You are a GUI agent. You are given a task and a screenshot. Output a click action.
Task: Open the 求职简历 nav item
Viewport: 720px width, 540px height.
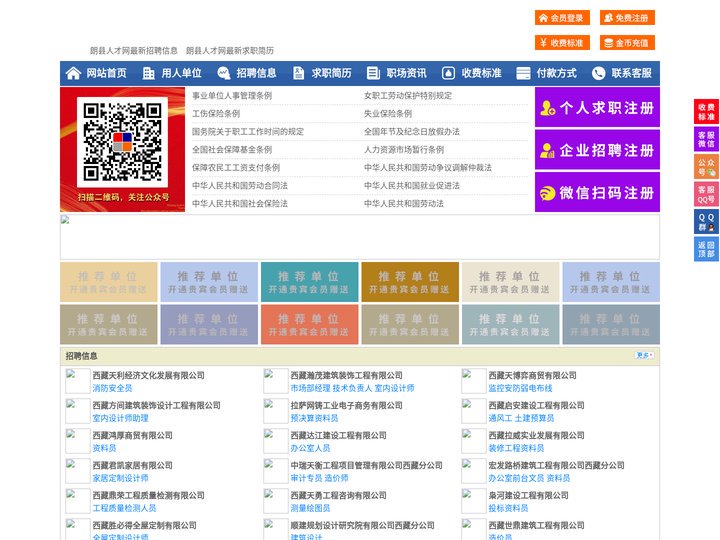coord(332,73)
